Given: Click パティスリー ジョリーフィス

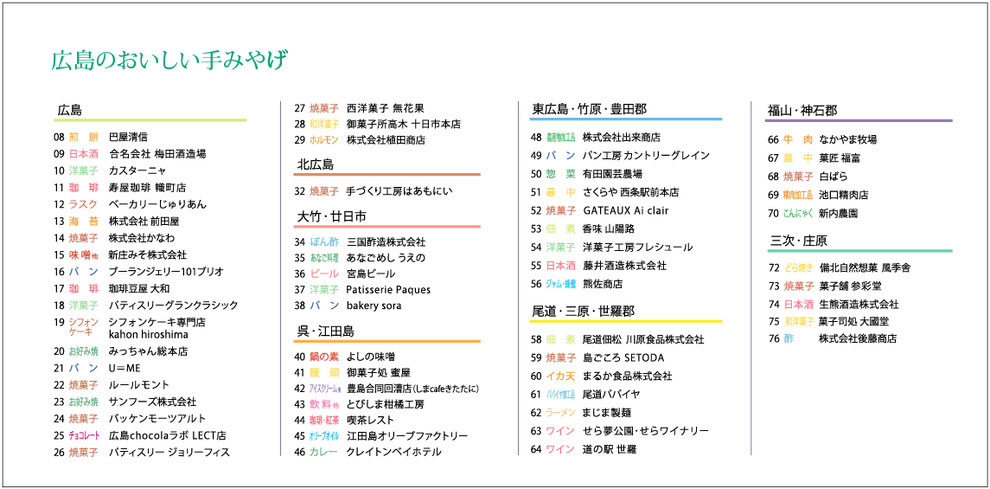Looking at the screenshot, I should [169, 452].
